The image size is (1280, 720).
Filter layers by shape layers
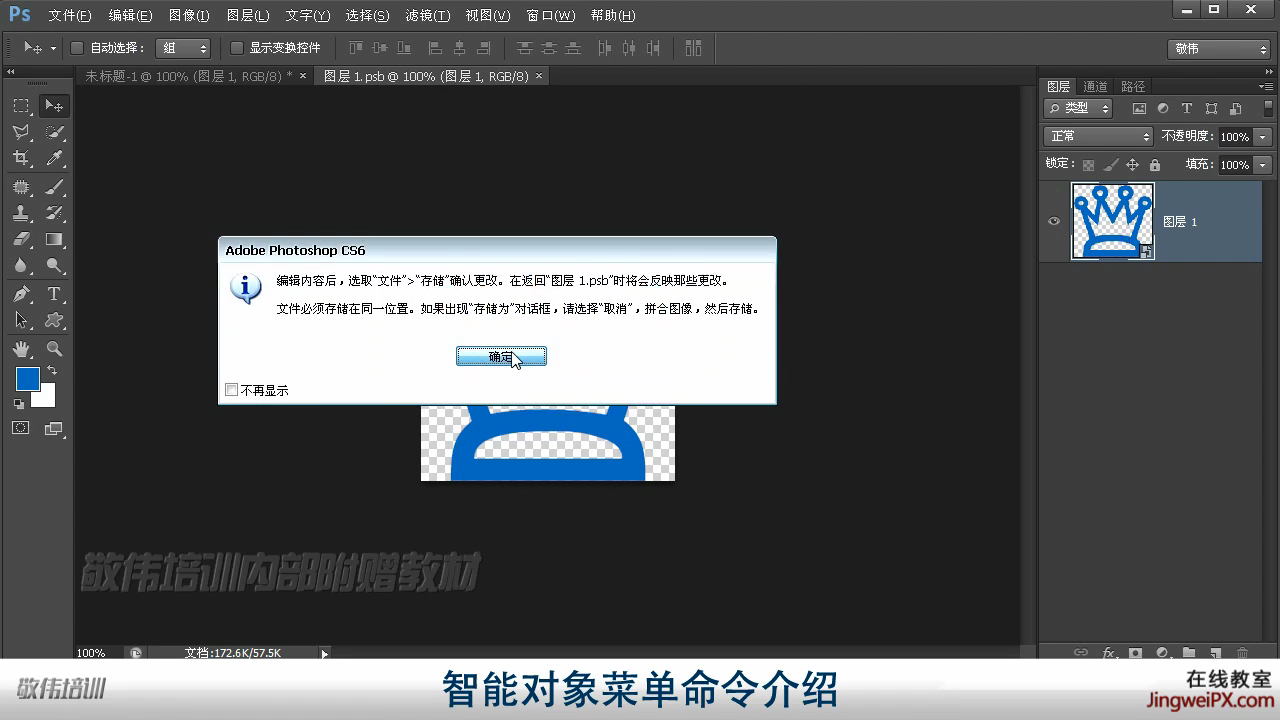[x=1211, y=108]
